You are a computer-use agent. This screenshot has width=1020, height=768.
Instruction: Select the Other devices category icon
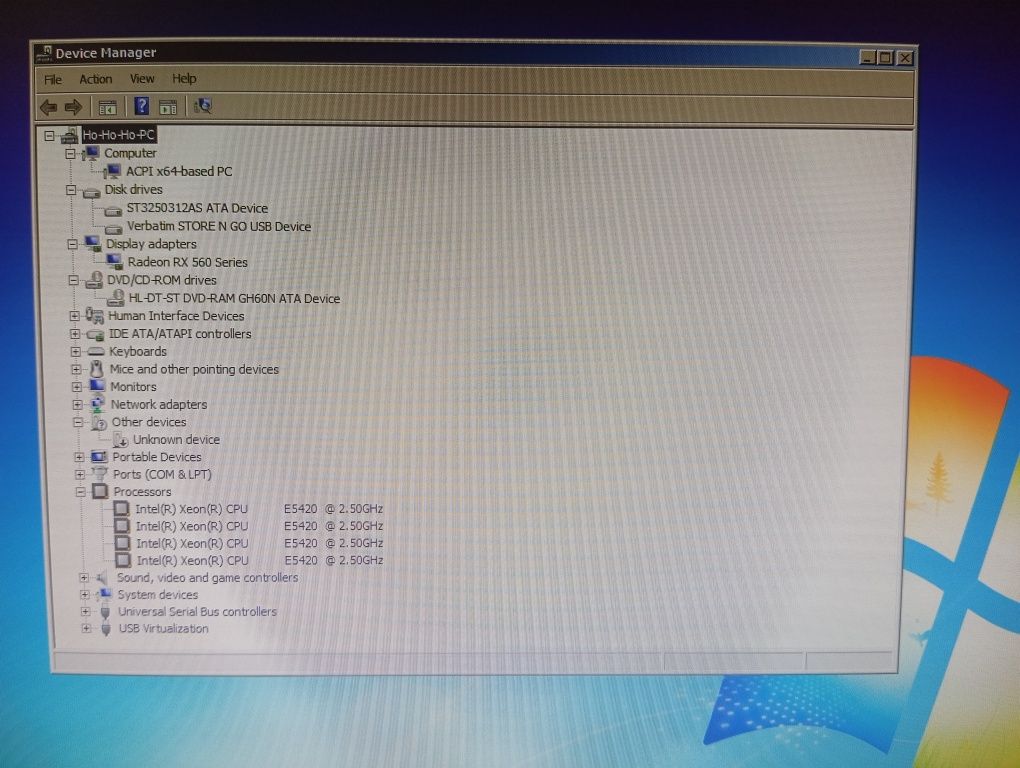pyautogui.click(x=99, y=423)
